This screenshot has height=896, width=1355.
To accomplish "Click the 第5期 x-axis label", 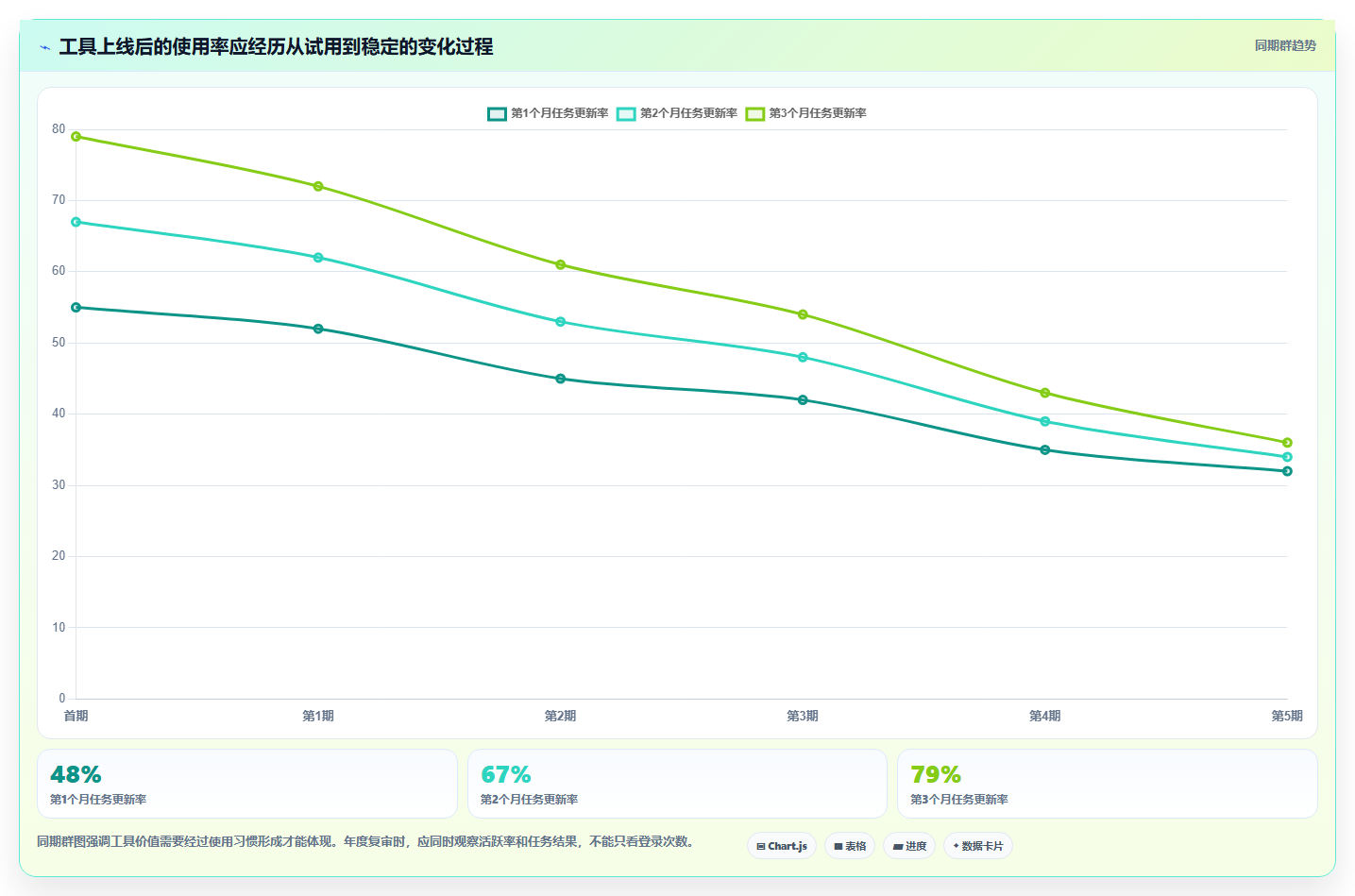I will coord(1287,717).
